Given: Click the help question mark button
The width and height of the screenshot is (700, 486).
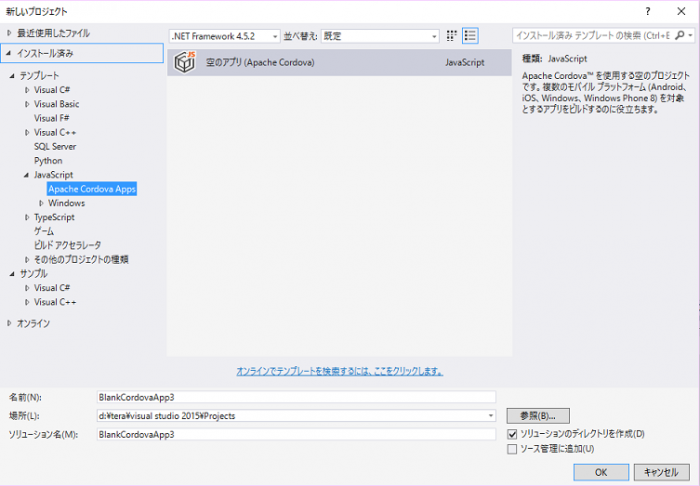Looking at the screenshot, I should 646,10.
